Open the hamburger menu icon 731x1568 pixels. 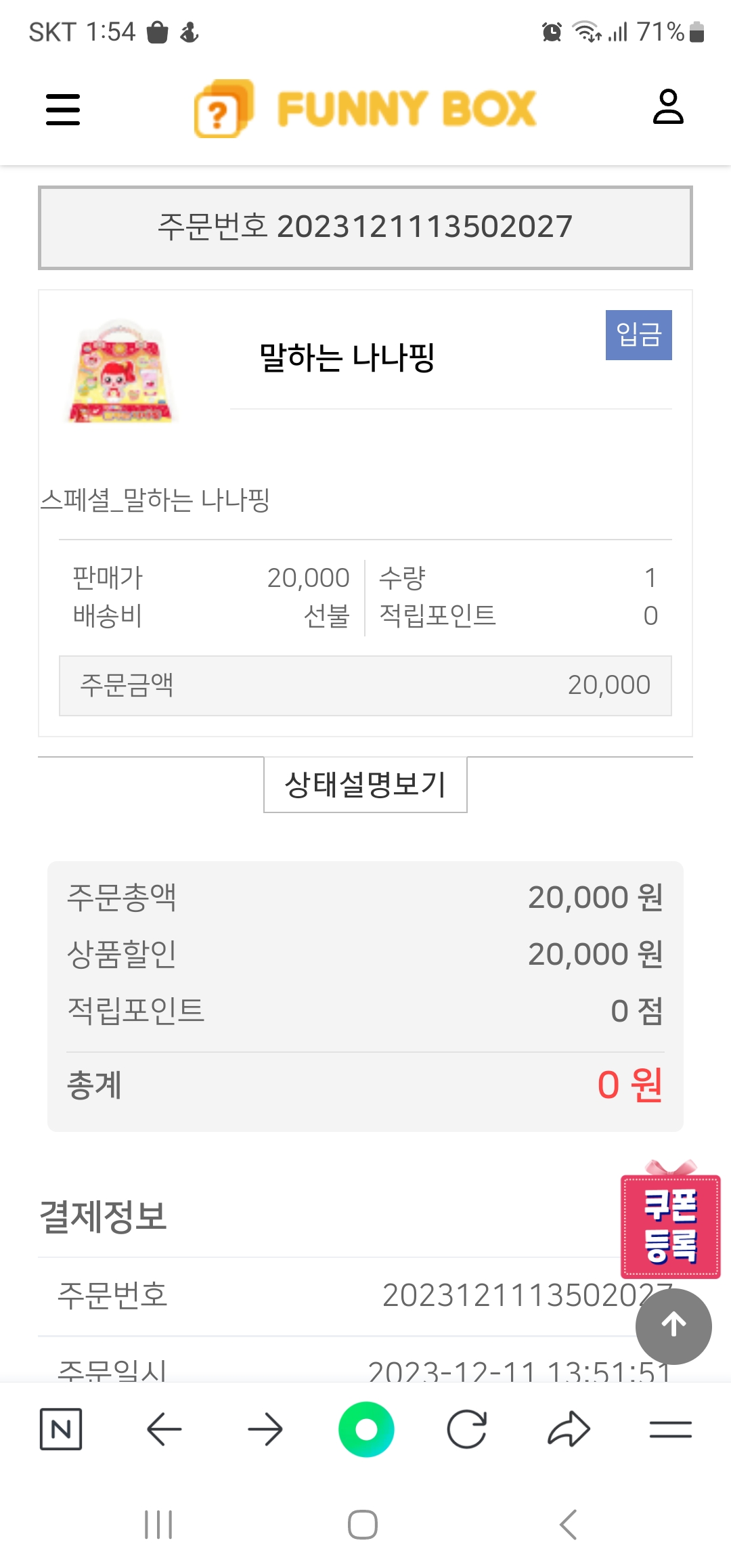tap(63, 110)
